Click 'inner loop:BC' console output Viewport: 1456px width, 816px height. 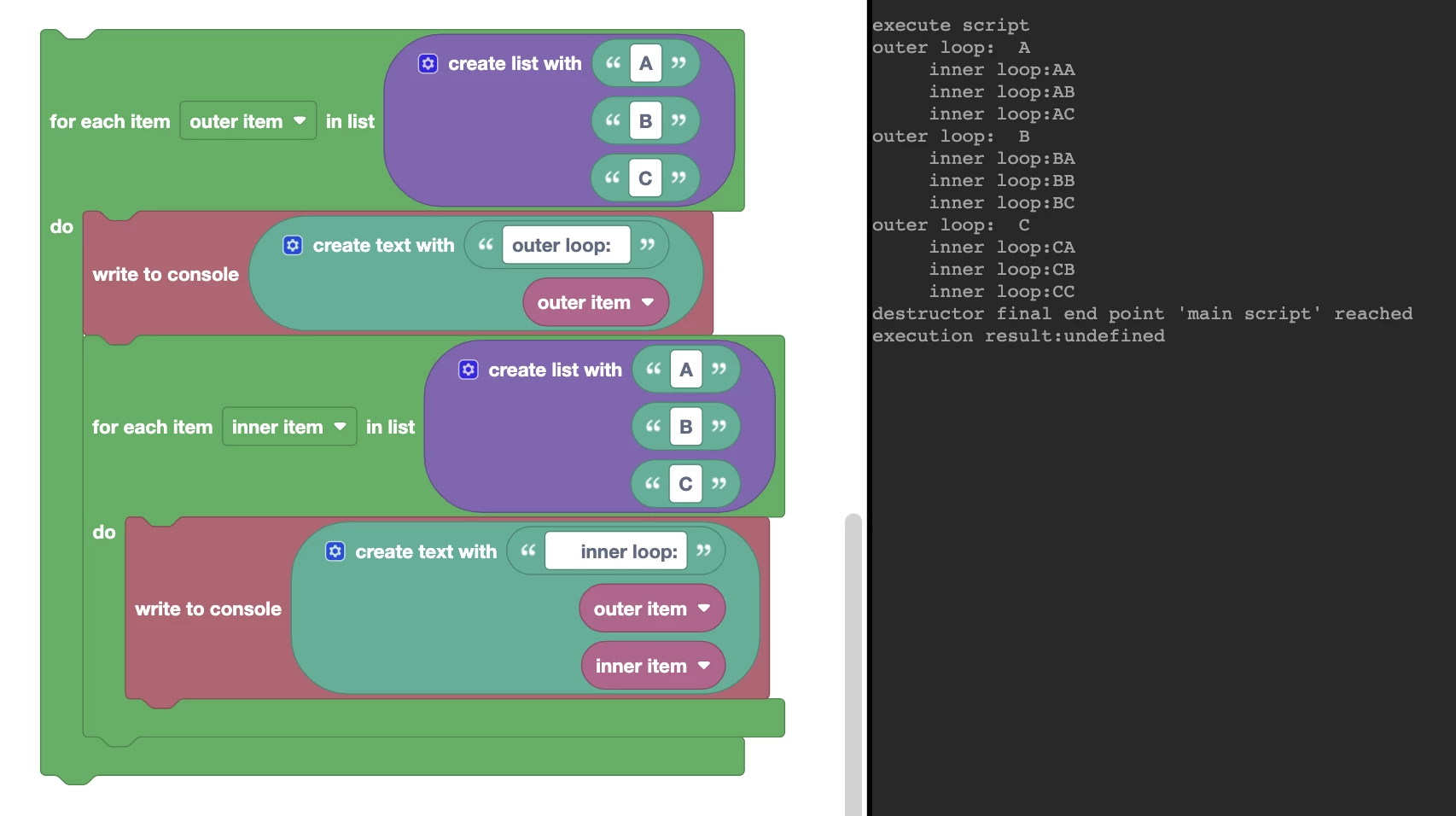click(x=1002, y=203)
